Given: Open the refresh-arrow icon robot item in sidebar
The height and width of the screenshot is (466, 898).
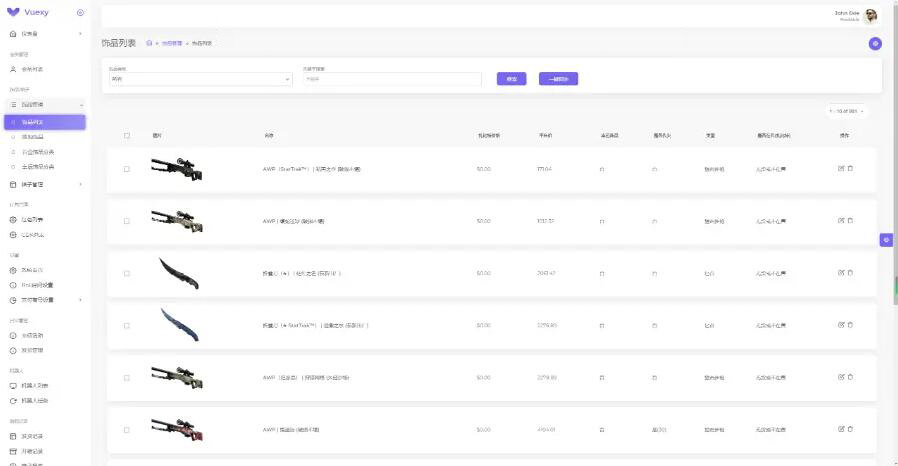Looking at the screenshot, I should click(45, 401).
